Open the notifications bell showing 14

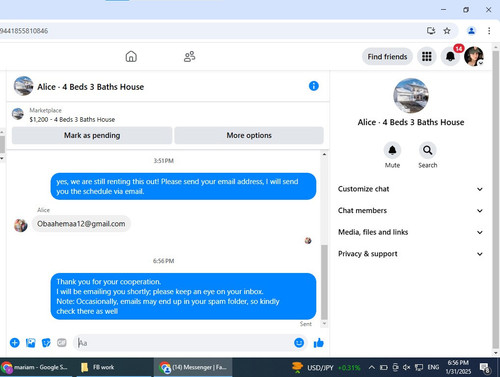pos(450,57)
